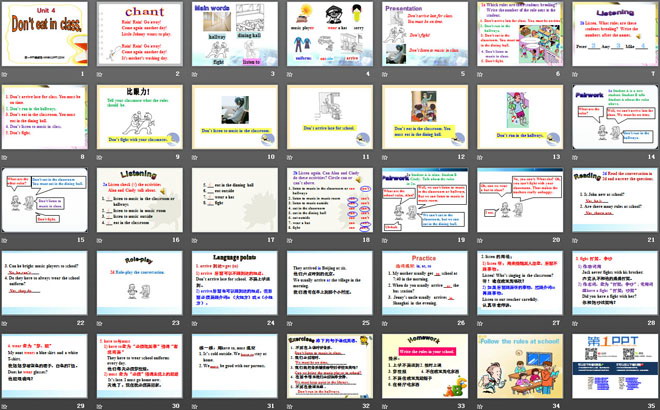Click the animation star icon below slide 16
This screenshot has height=410, width=660.
click(x=100, y=240)
